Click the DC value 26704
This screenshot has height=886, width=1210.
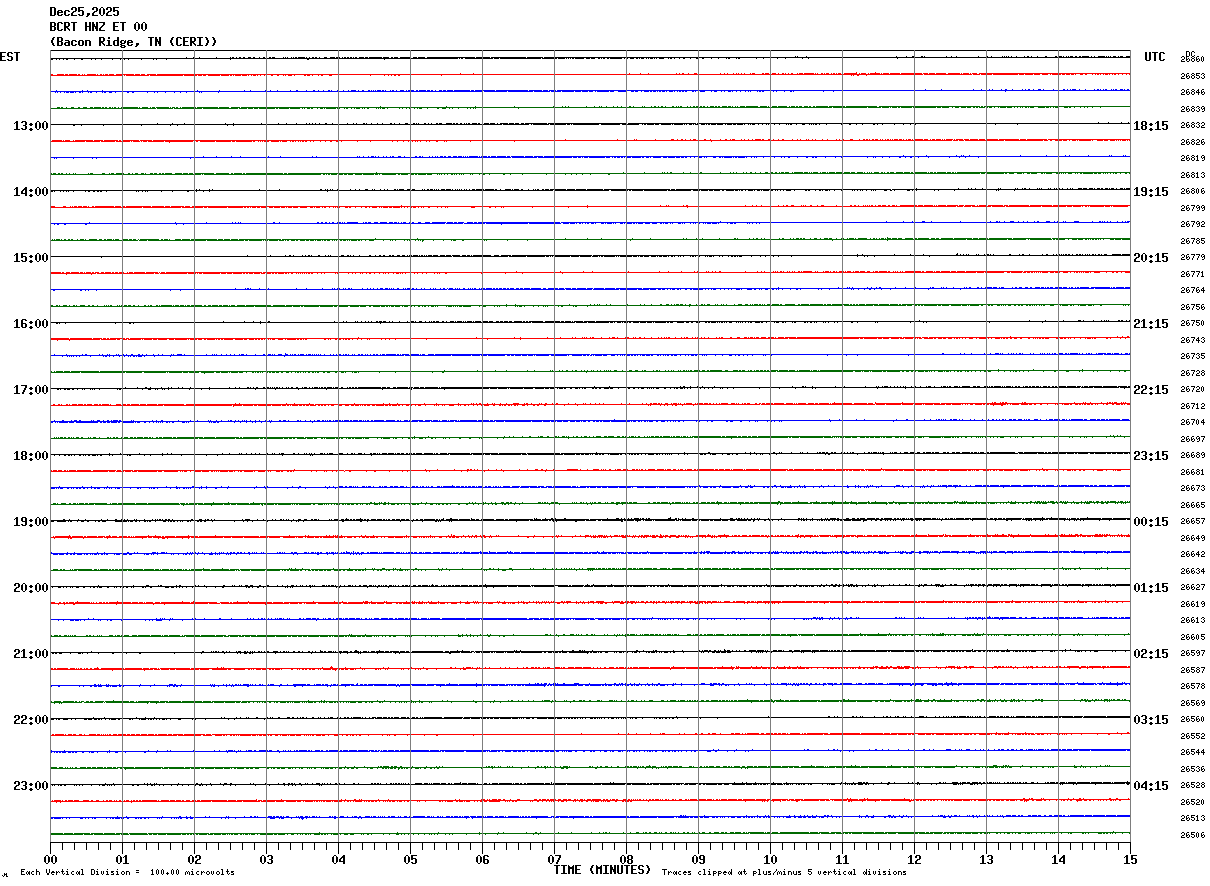[x=1192, y=422]
